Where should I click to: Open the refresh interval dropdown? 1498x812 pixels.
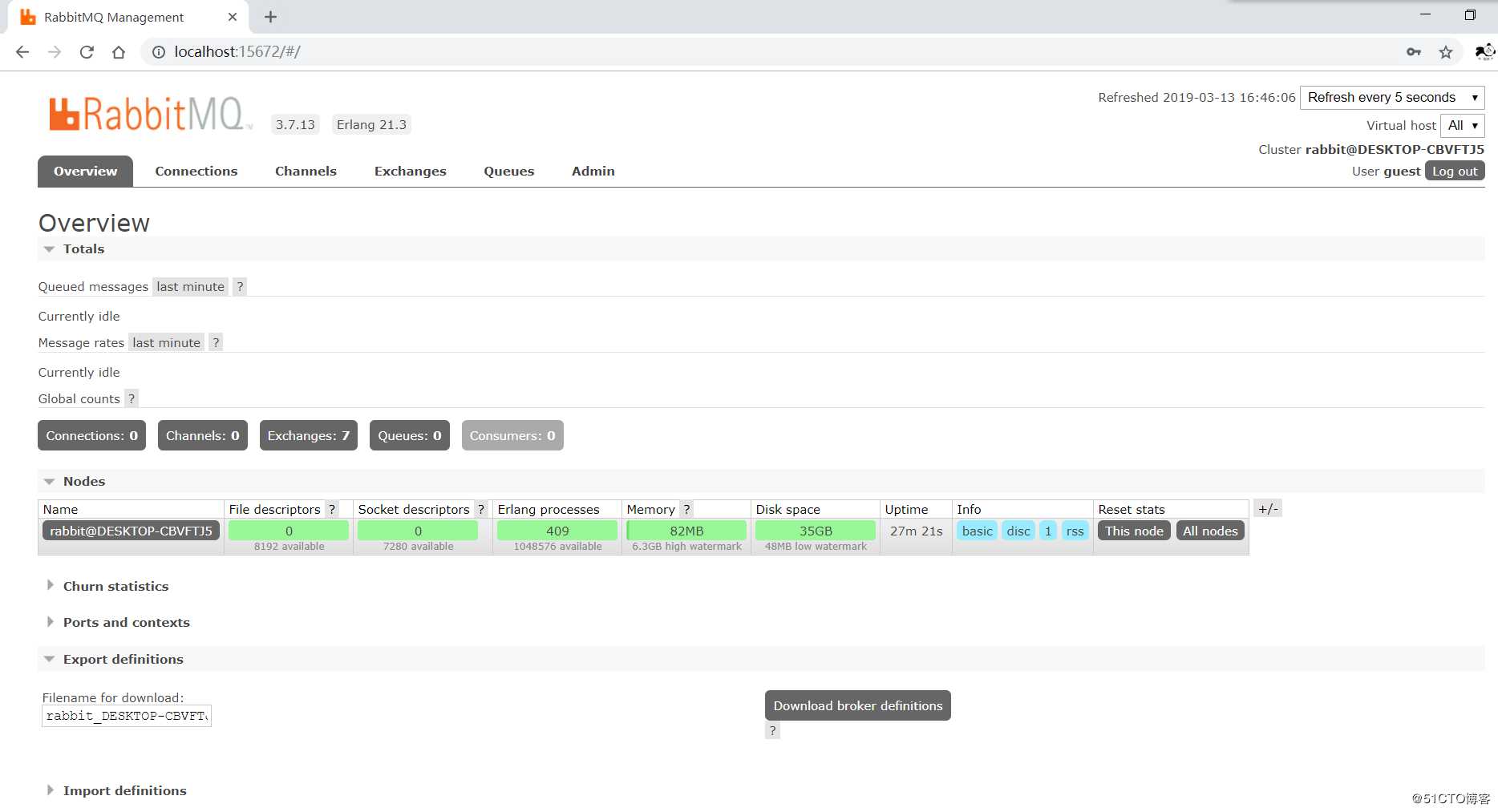click(x=1392, y=98)
